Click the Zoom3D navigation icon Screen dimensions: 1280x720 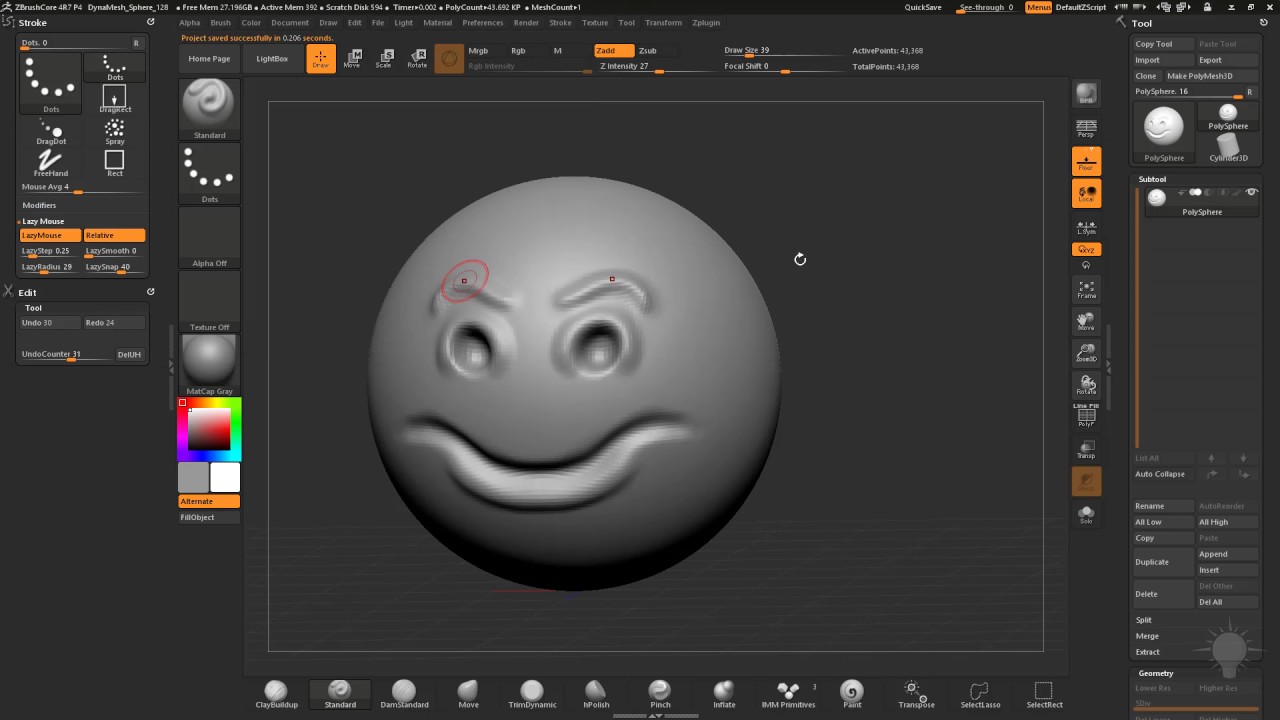pyautogui.click(x=1086, y=352)
